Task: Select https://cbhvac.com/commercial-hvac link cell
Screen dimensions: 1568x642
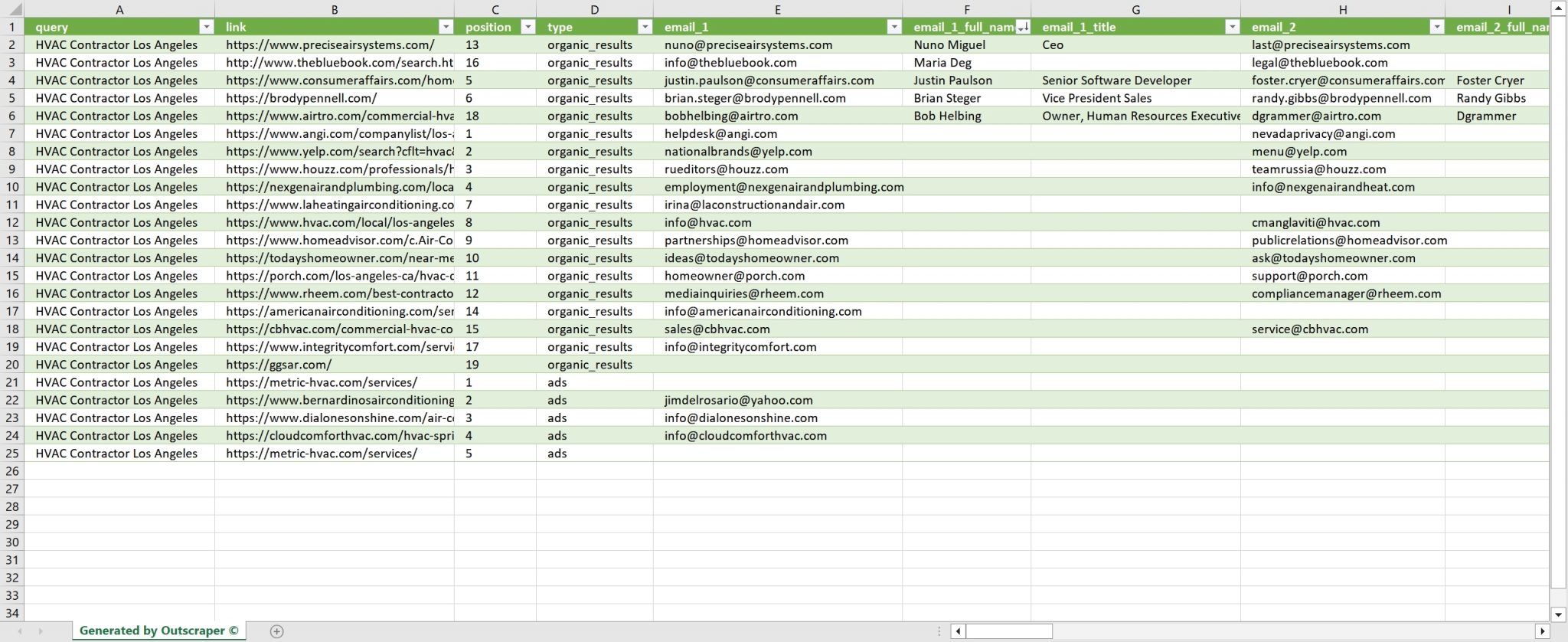Action: pos(335,329)
